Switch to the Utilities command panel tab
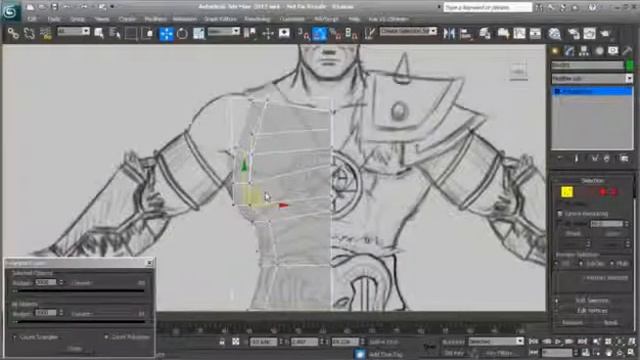This screenshot has width=640, height=360. coord(627,51)
